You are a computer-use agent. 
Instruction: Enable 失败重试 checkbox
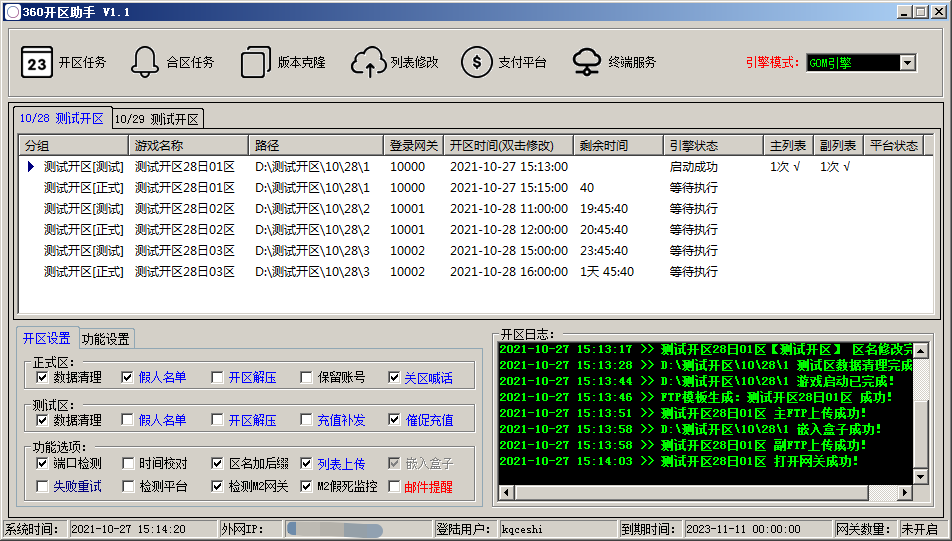point(42,486)
